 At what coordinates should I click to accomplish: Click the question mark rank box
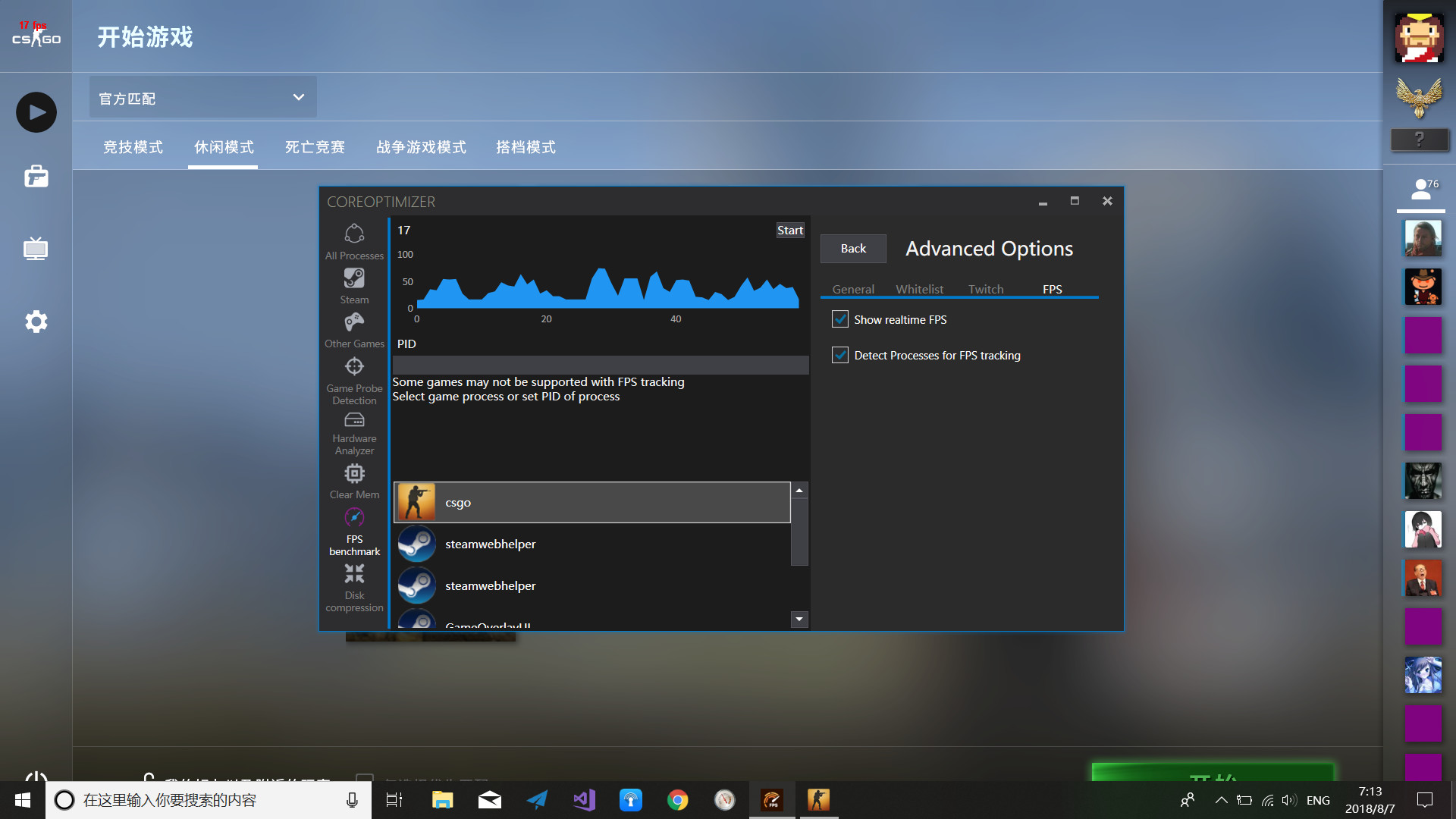1420,140
